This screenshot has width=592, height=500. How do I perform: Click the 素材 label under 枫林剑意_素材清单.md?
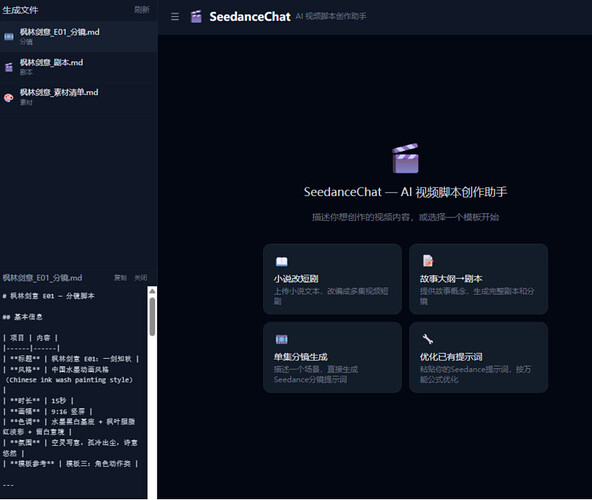(x=26, y=102)
